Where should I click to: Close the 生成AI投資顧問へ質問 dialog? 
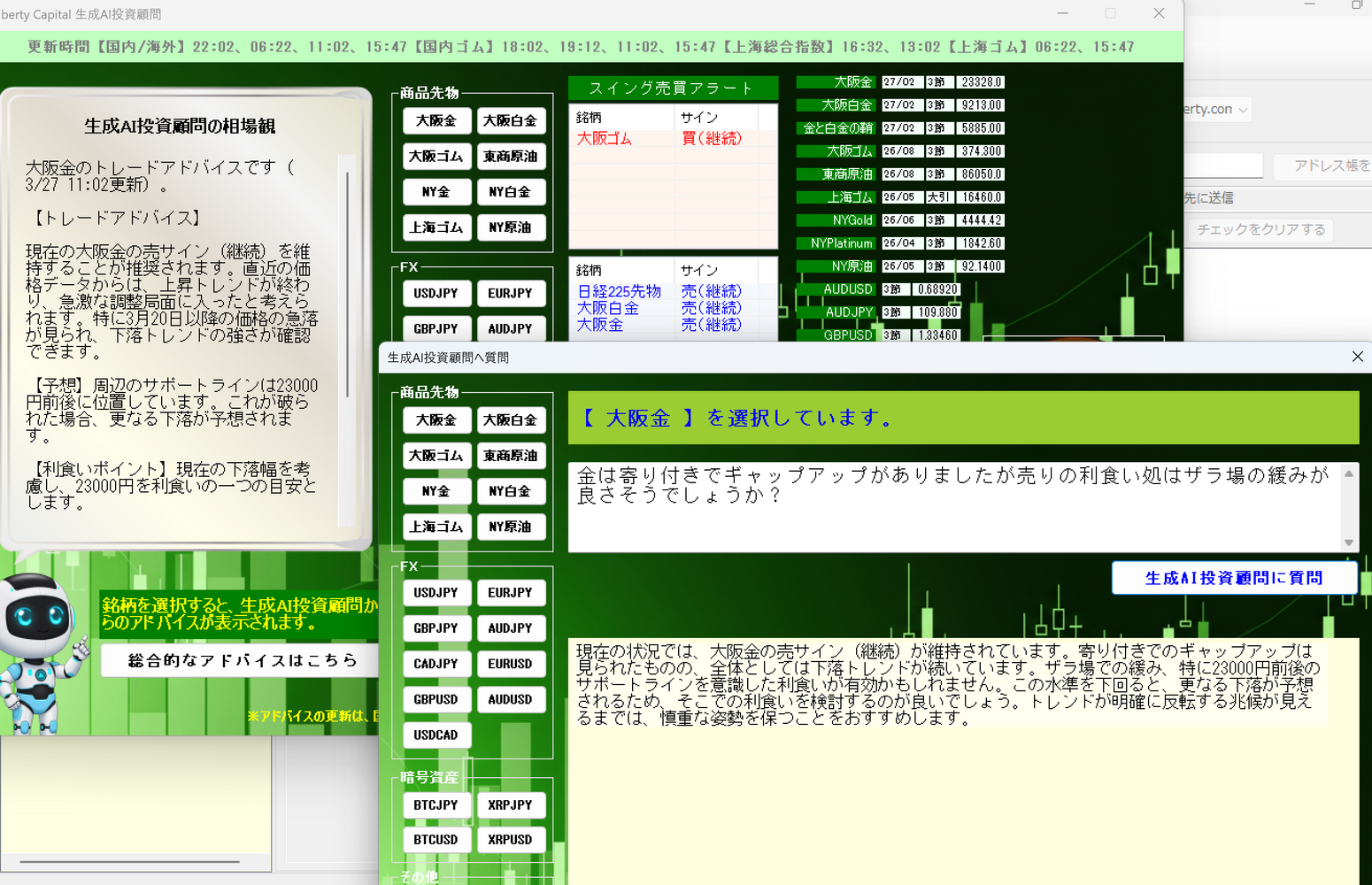pyautogui.click(x=1357, y=357)
